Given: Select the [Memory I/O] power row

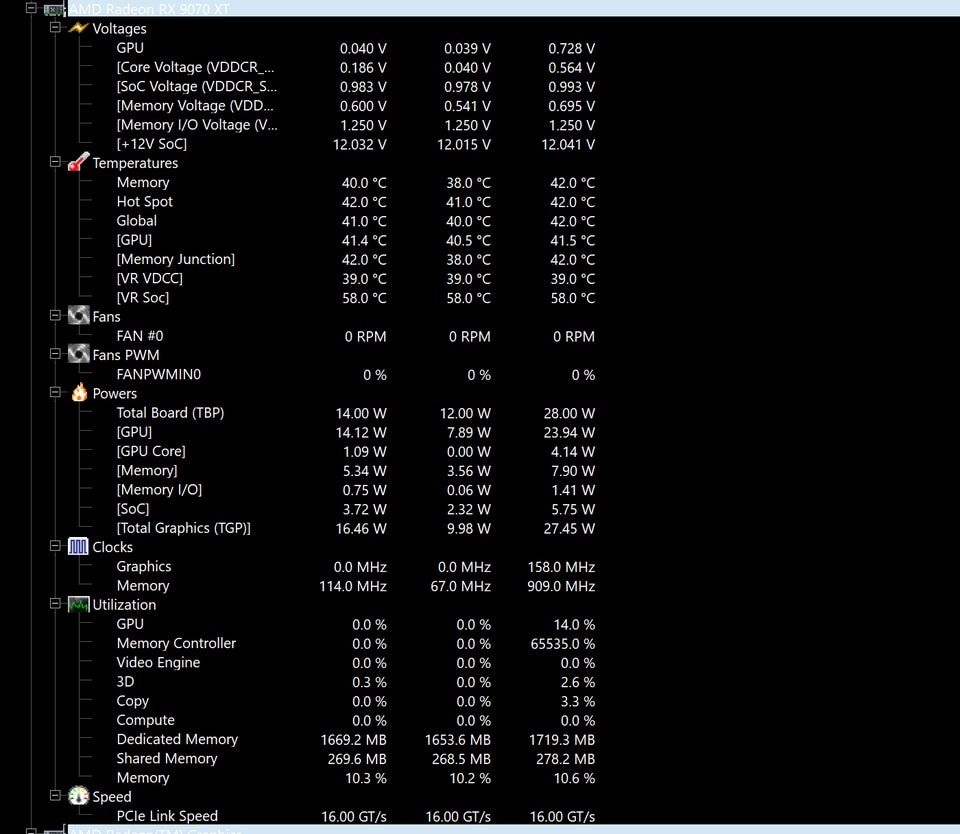Looking at the screenshot, I should tap(355, 490).
